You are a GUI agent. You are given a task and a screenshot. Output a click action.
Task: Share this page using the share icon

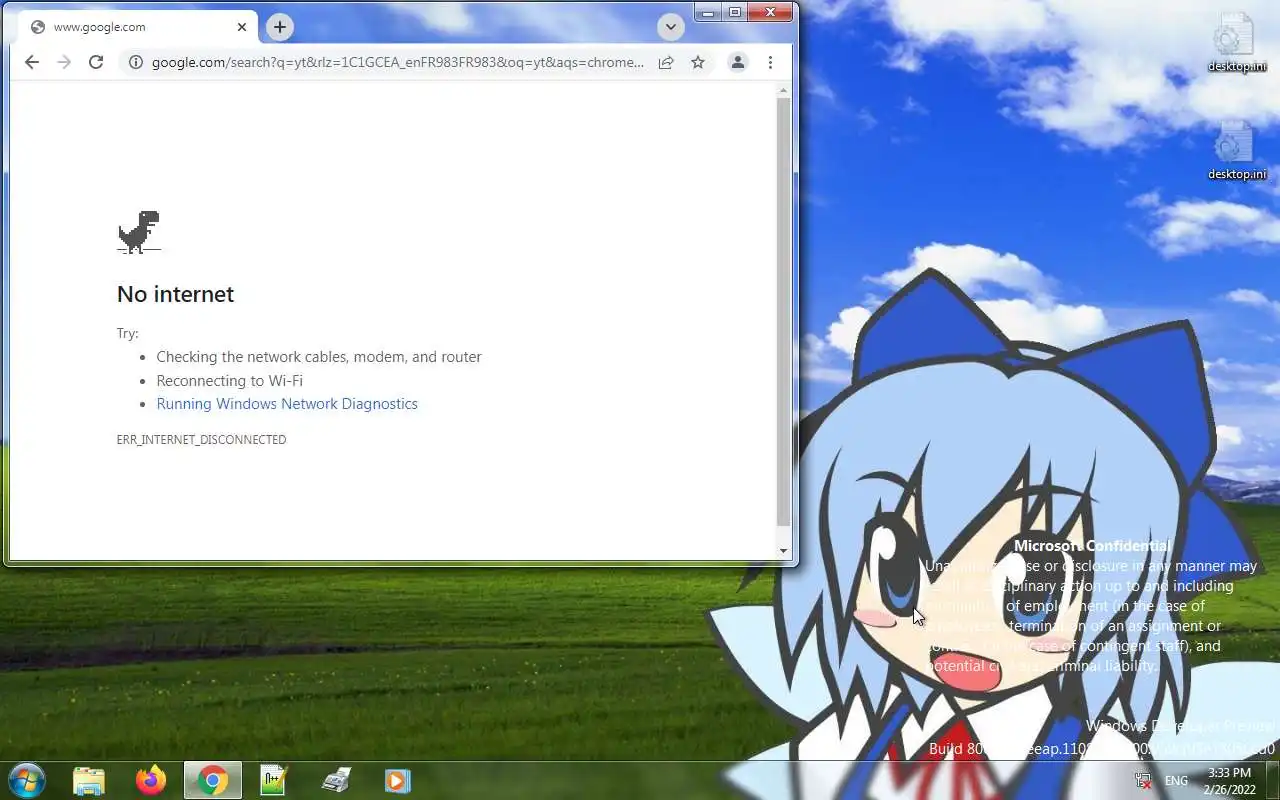[666, 62]
